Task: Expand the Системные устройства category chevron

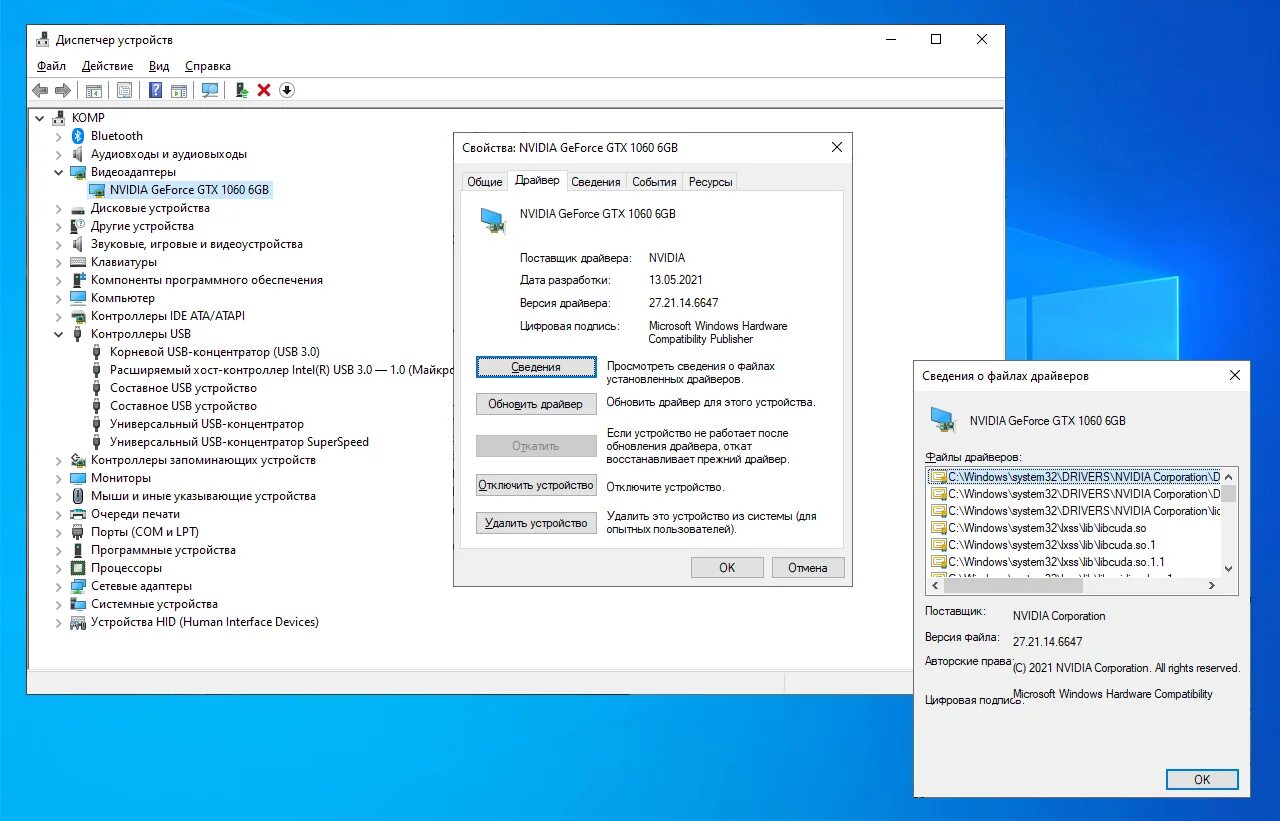Action: [58, 604]
